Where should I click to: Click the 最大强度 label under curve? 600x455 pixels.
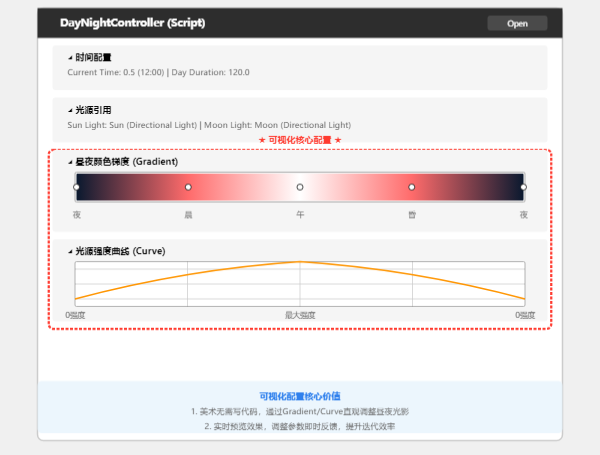click(300, 314)
